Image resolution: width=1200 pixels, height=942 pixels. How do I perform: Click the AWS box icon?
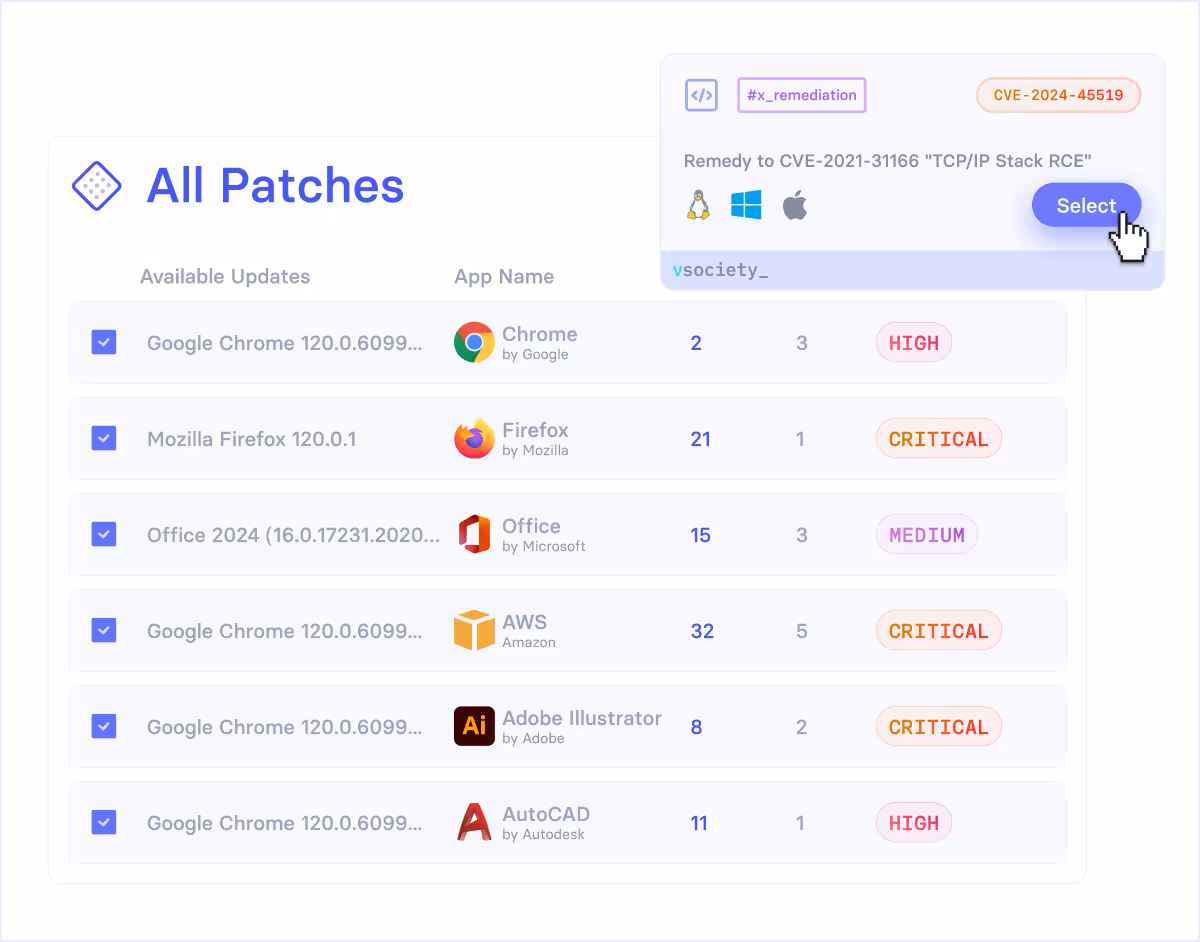pos(474,630)
